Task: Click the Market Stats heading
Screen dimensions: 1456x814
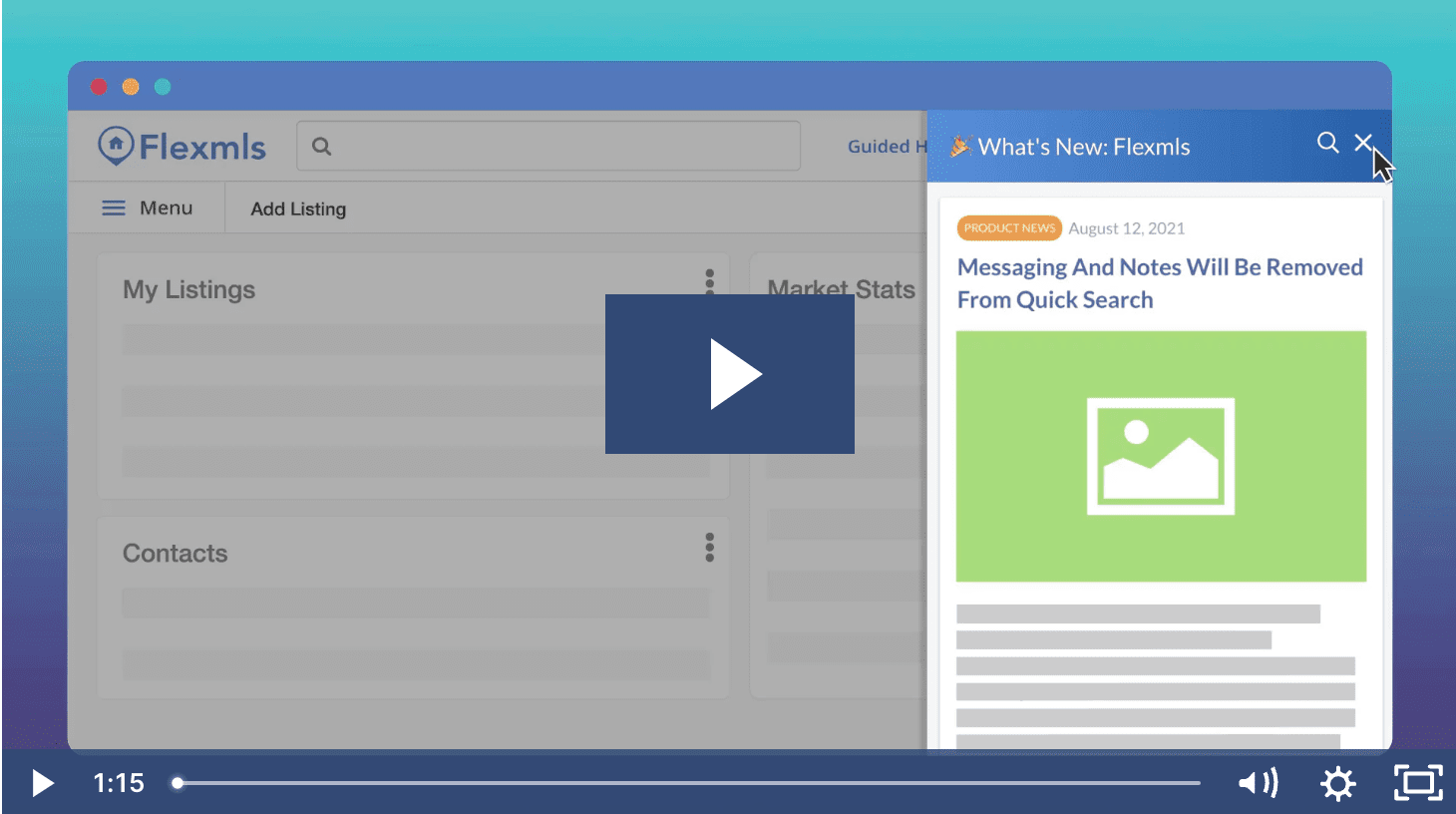Action: click(x=841, y=290)
